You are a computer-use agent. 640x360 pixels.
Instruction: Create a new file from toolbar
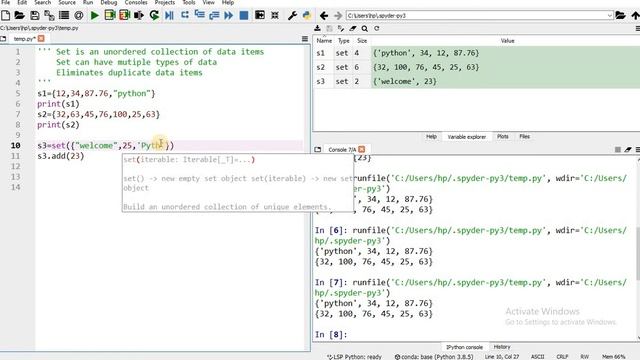(6, 16)
